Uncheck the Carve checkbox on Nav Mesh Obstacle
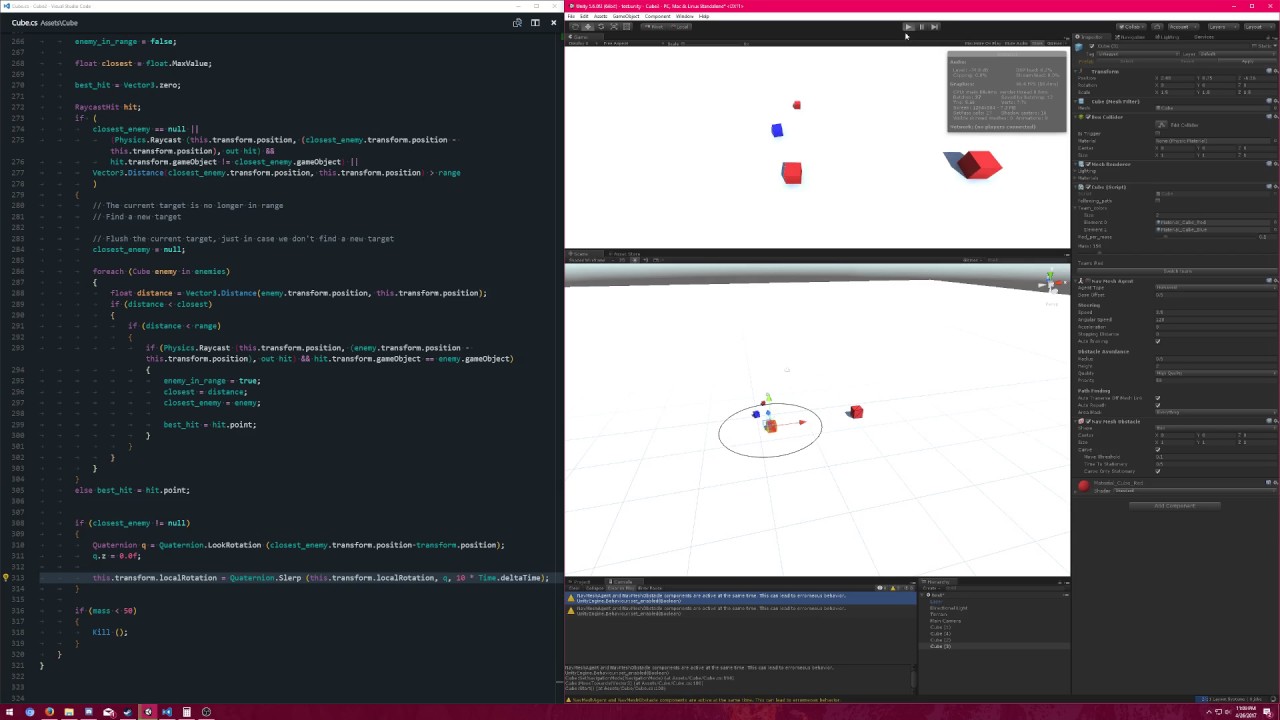Viewport: 1280px width, 720px height. [x=1157, y=448]
